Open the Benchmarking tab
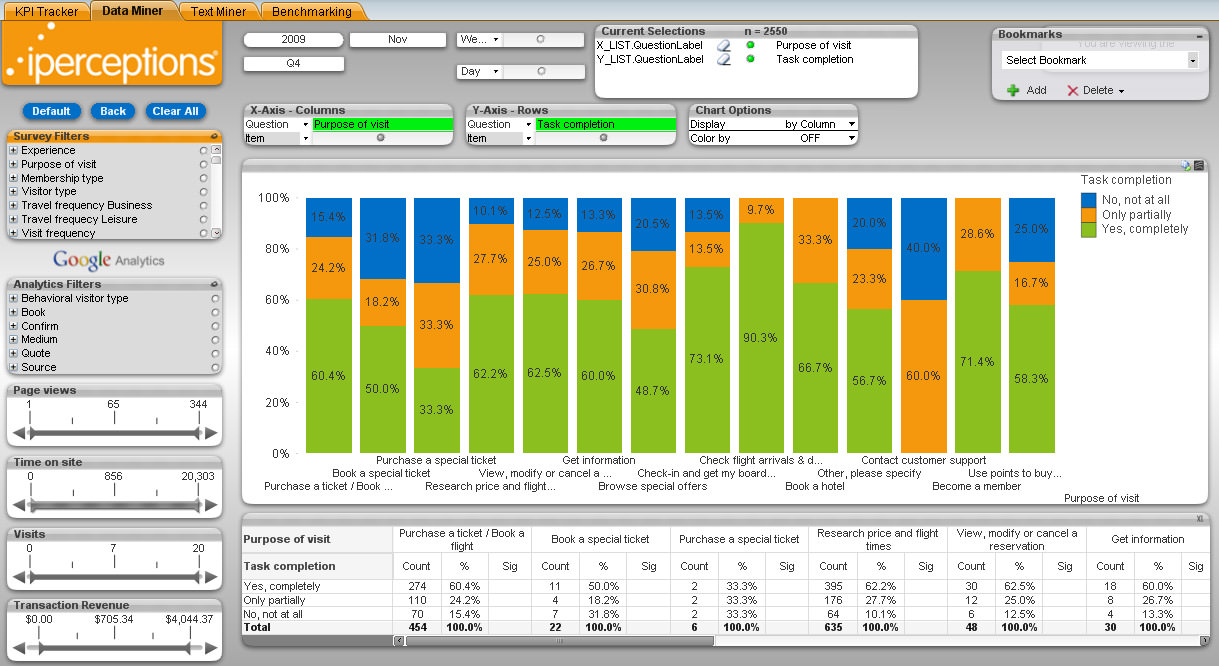1219x666 pixels. (x=311, y=12)
